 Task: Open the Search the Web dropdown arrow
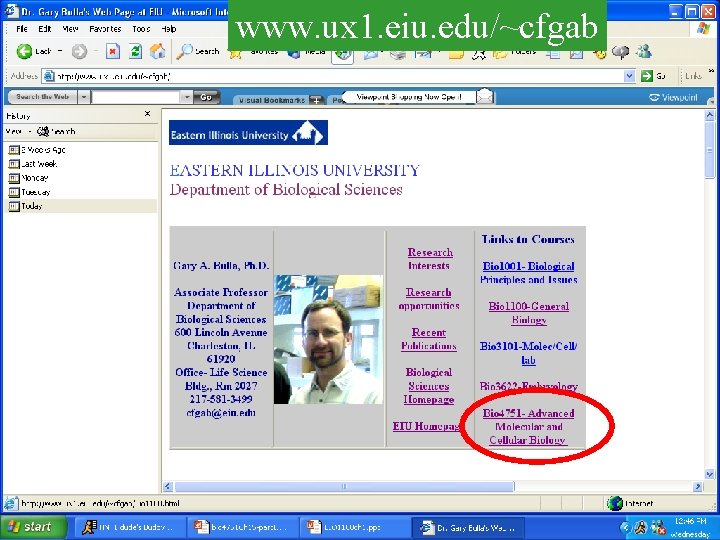coord(84,97)
